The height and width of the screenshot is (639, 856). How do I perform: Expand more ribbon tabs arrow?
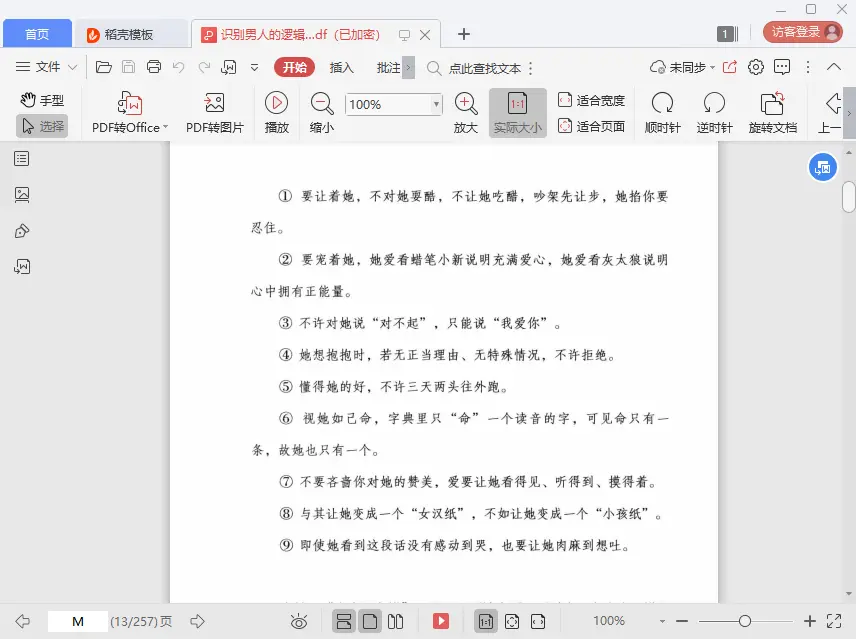[x=408, y=68]
